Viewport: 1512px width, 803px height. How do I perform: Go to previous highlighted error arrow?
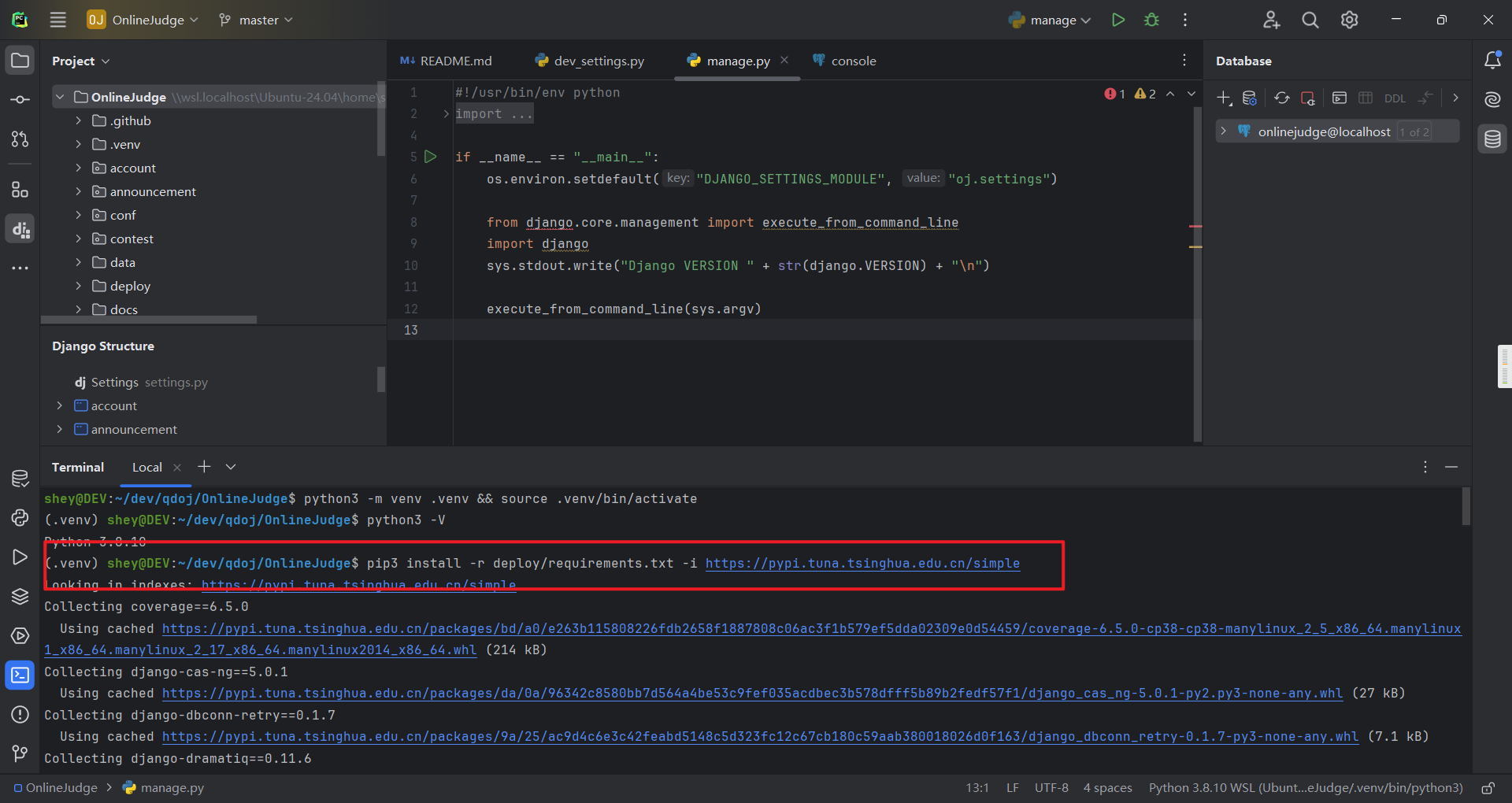[x=1170, y=94]
